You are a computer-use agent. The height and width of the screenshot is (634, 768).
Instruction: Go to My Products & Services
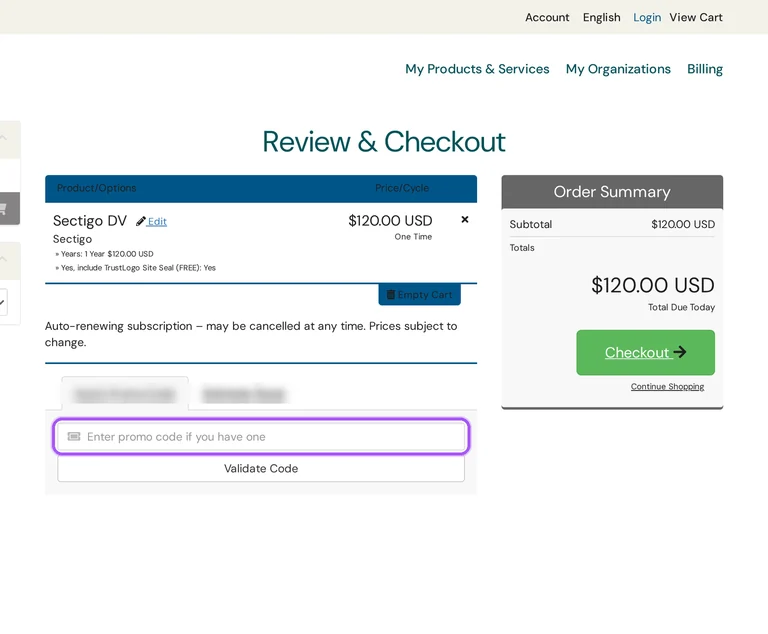(477, 69)
